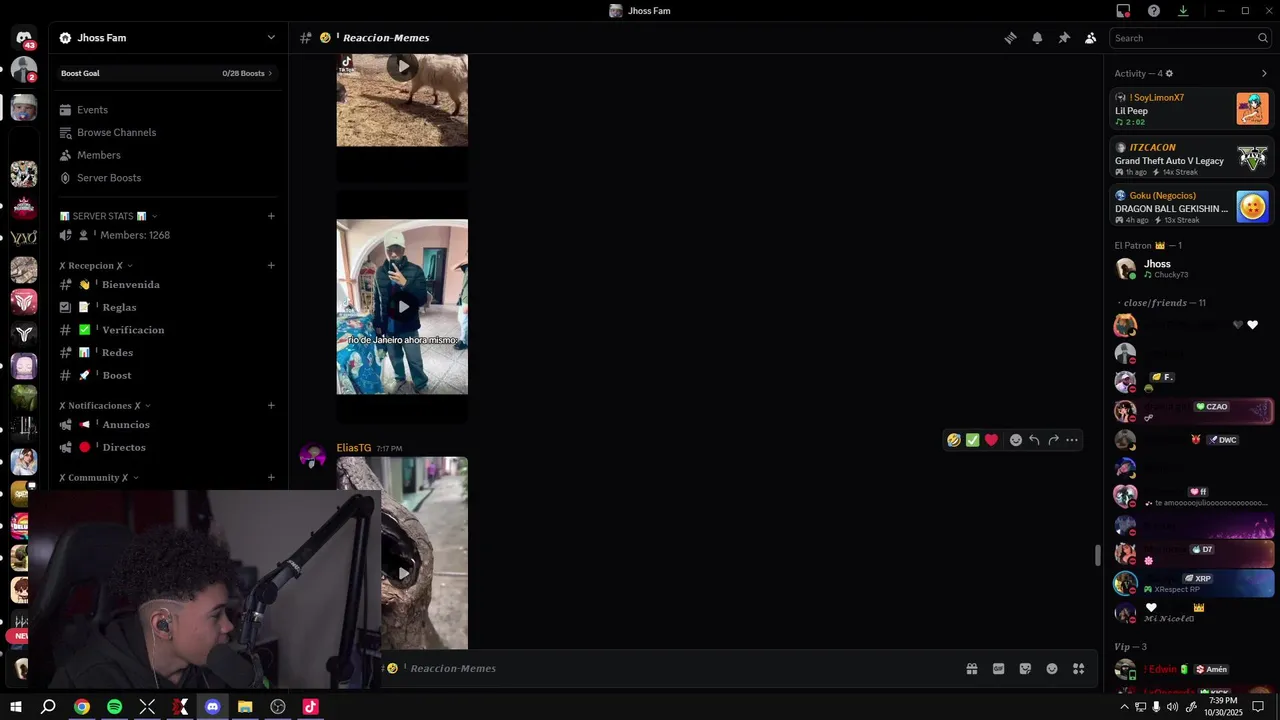Open Edwin member entry under Vip
This screenshot has height=720, width=1280.
click(1192, 669)
